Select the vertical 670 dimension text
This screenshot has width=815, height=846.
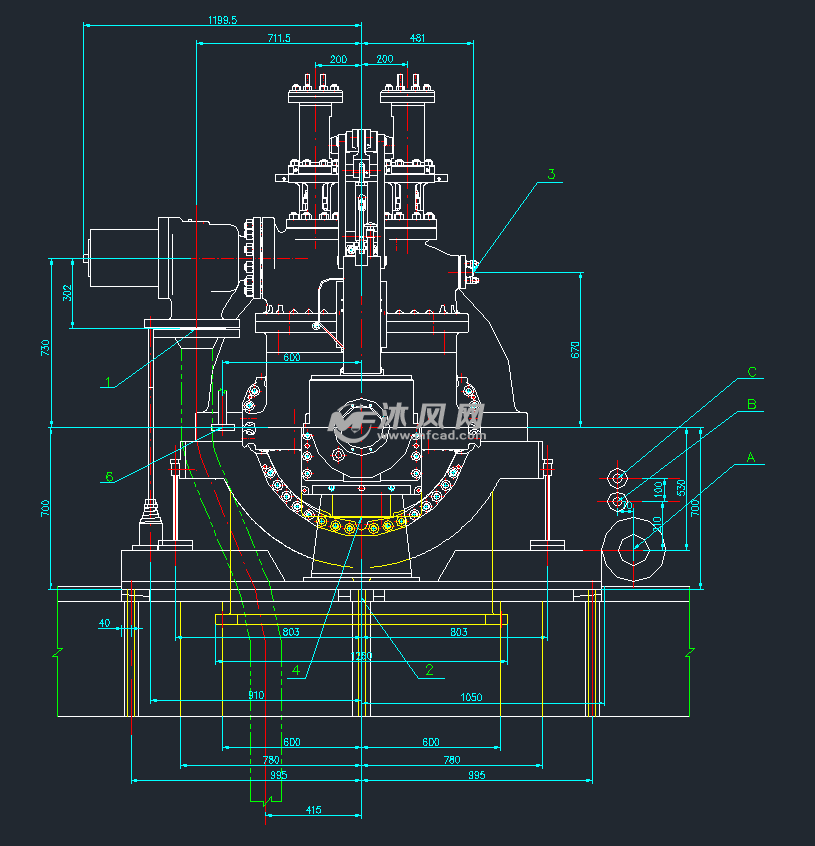point(575,350)
